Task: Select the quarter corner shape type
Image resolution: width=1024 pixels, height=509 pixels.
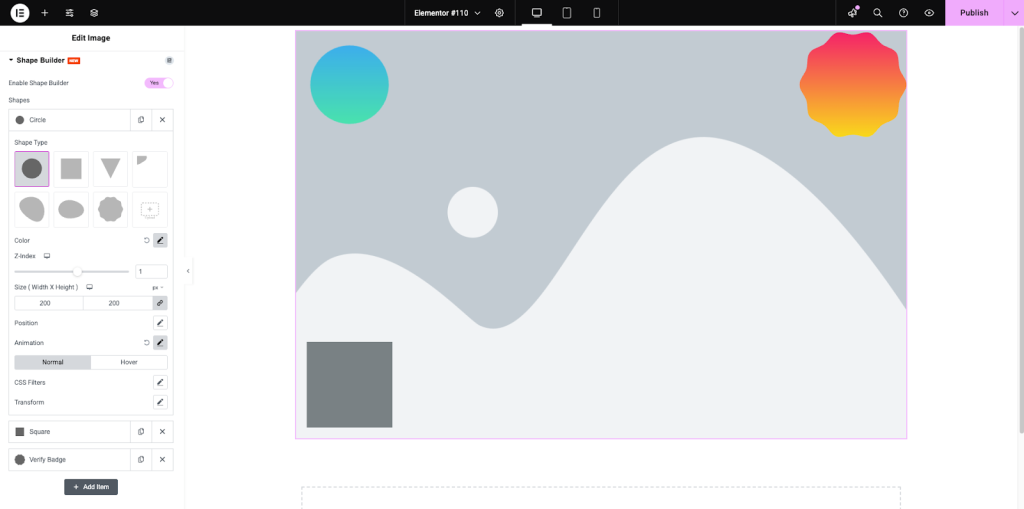Action: 150,169
